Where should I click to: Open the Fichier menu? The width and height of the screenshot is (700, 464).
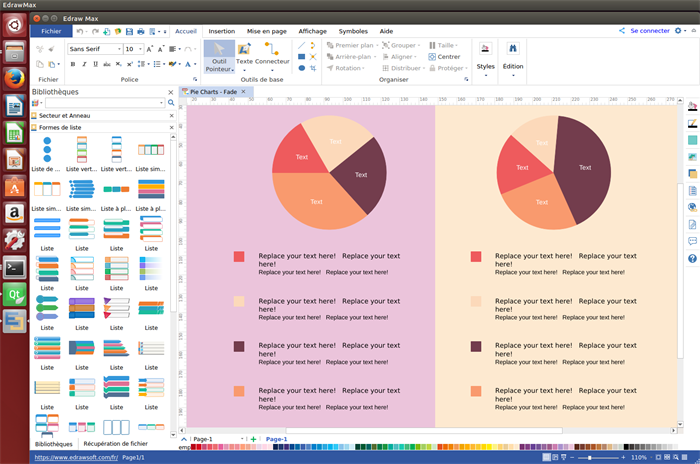tap(51, 31)
